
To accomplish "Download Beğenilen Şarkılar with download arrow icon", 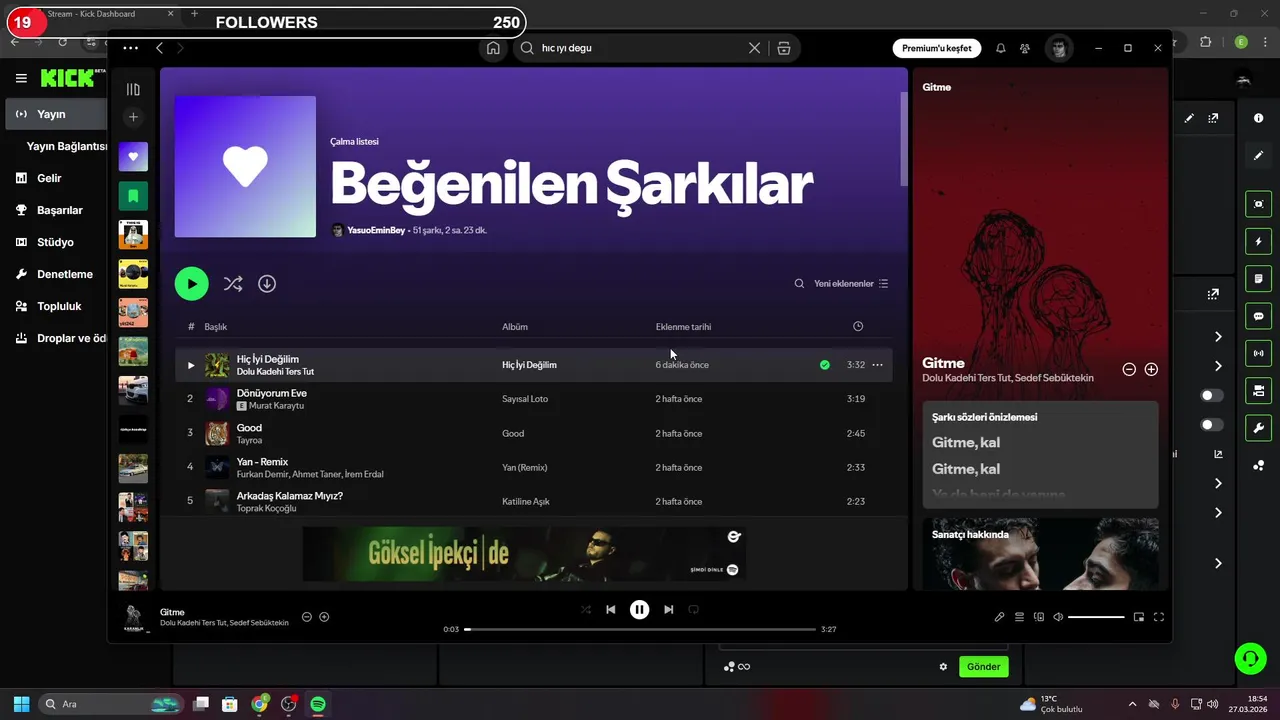I will click(267, 284).
